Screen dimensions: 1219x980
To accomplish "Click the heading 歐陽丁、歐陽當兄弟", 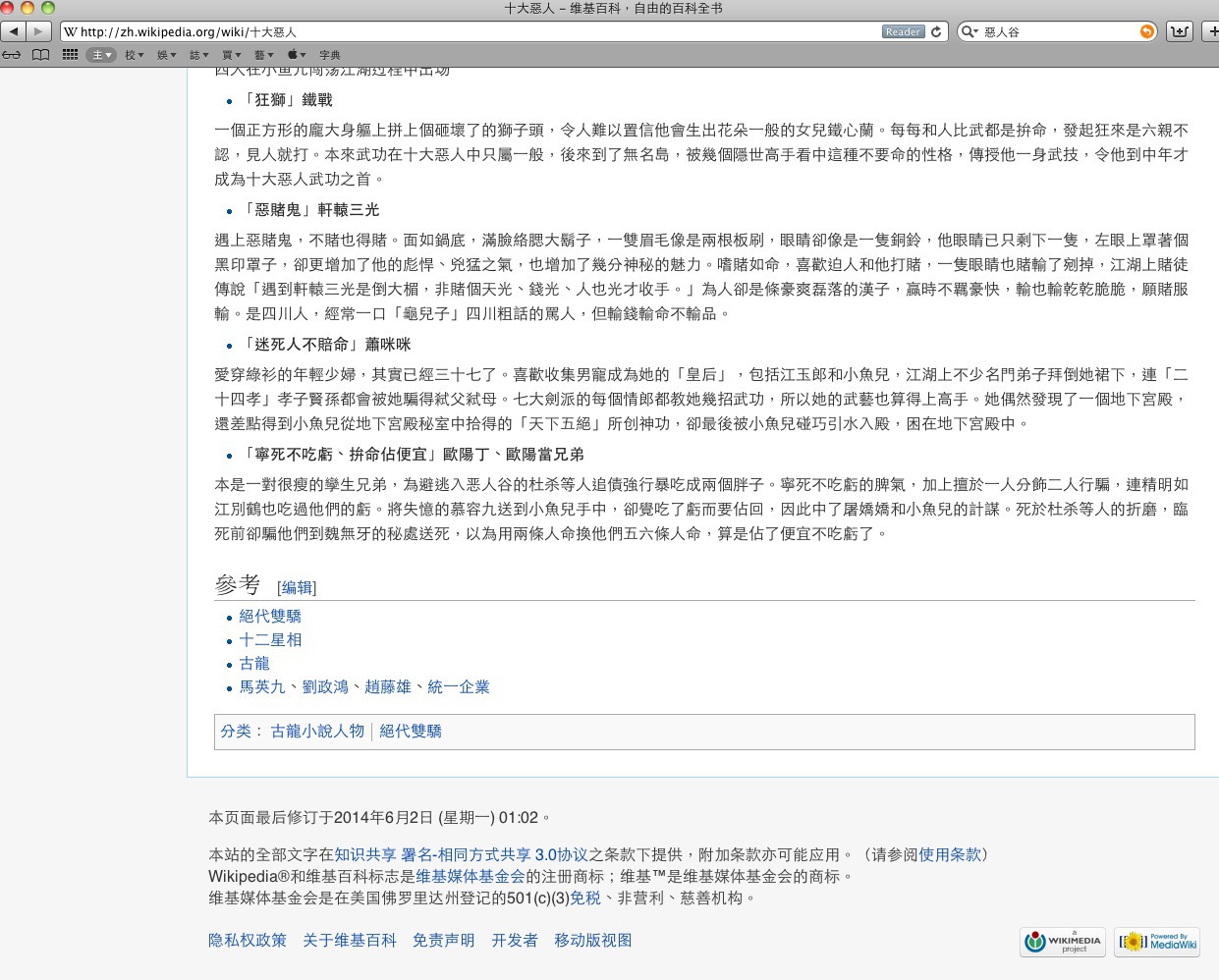I will click(514, 454).
